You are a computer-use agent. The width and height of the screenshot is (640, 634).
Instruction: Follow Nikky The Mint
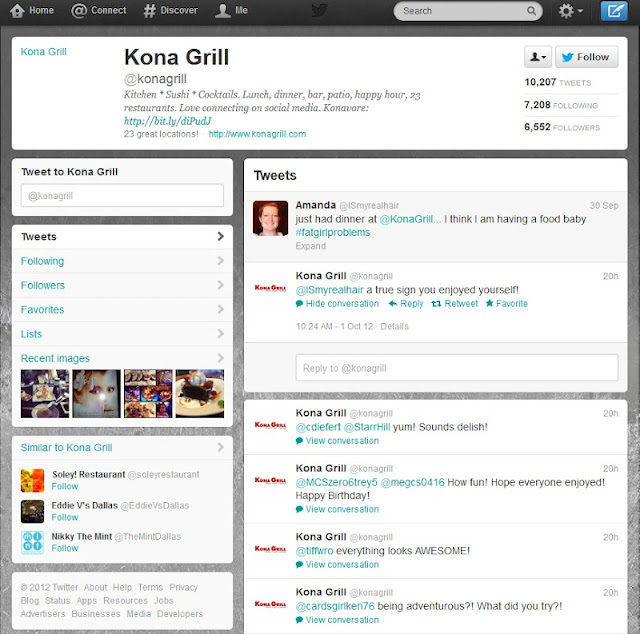[65, 548]
